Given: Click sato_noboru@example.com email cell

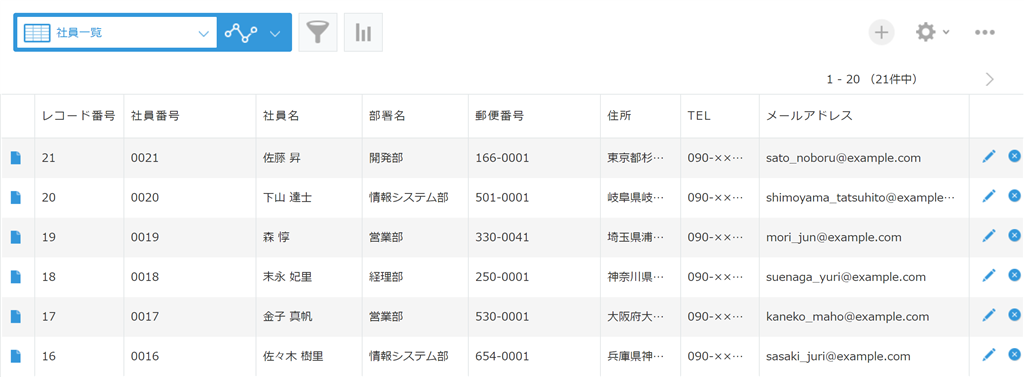Looking at the screenshot, I should coord(843,157).
